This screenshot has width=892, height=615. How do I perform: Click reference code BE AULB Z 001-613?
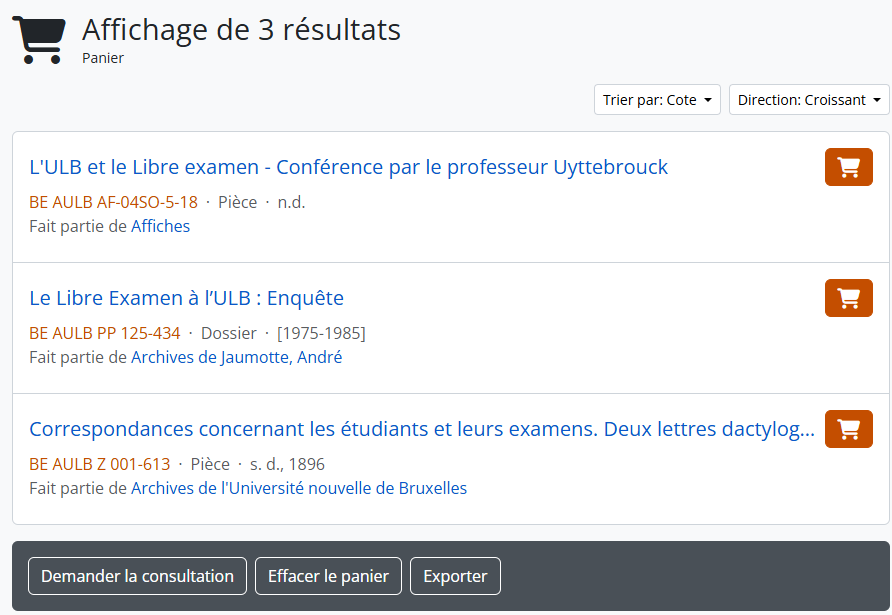[x=99, y=464]
